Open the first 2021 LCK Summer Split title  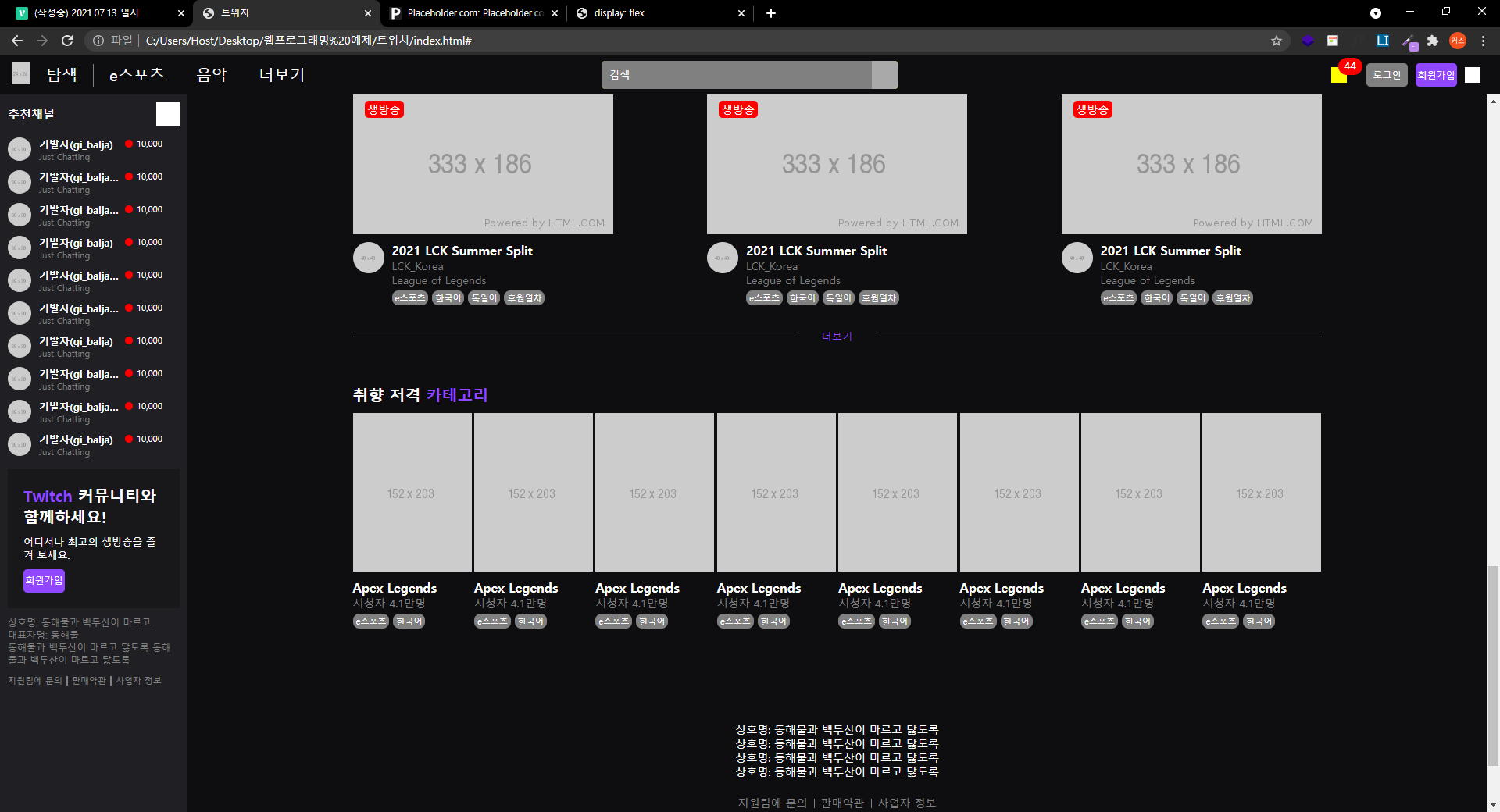pyautogui.click(x=462, y=251)
